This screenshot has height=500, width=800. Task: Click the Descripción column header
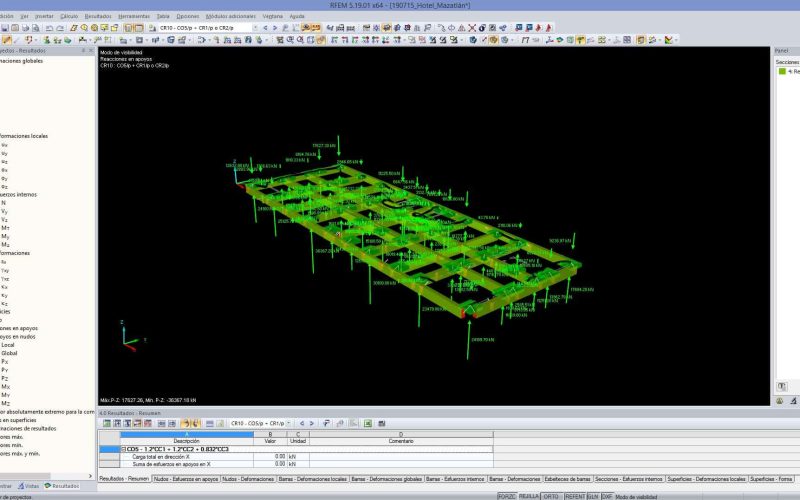click(x=187, y=441)
